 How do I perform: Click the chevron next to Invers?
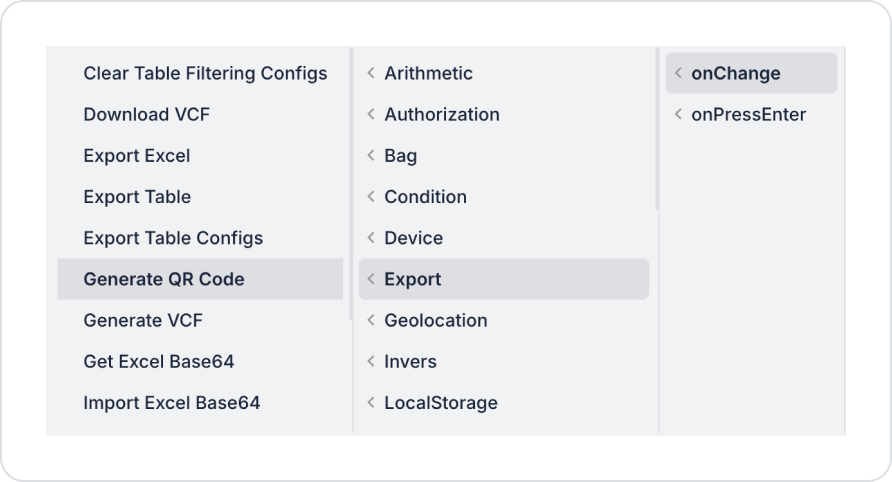(x=371, y=361)
